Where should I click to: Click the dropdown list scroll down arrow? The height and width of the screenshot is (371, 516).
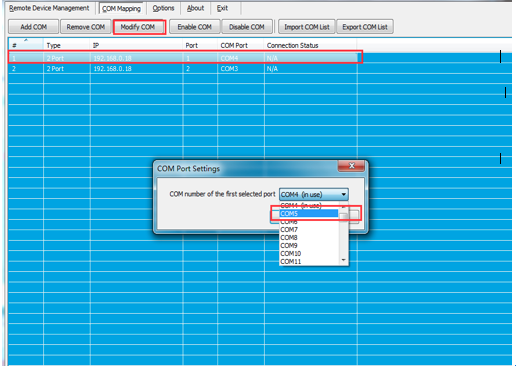pyautogui.click(x=344, y=260)
